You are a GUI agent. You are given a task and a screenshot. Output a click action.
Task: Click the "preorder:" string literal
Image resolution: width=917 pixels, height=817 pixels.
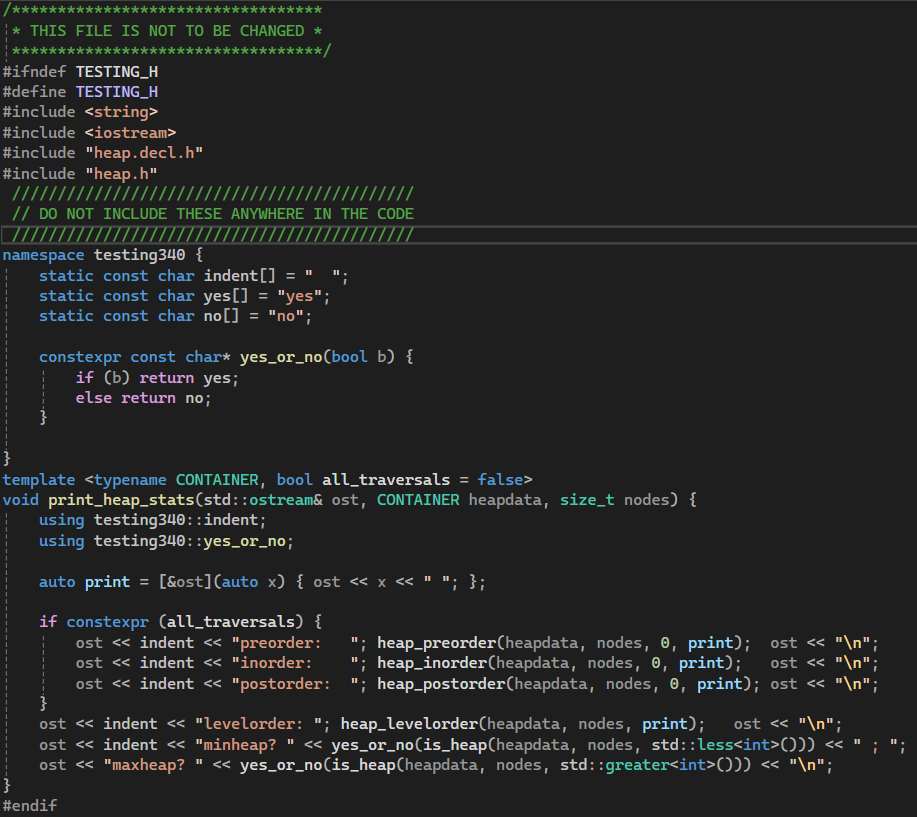299,643
